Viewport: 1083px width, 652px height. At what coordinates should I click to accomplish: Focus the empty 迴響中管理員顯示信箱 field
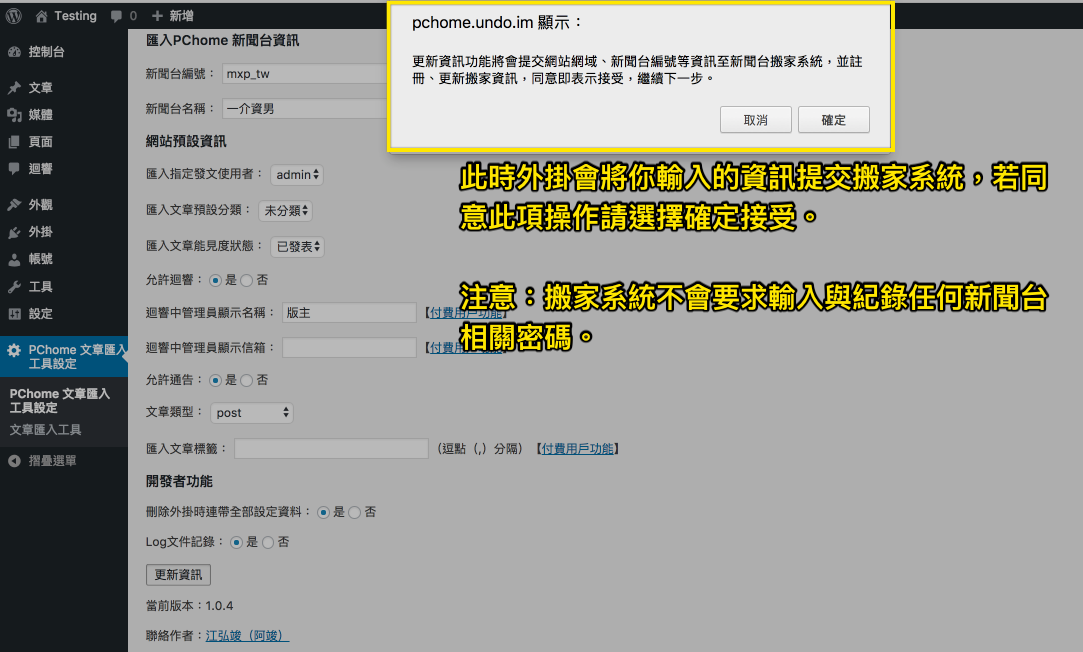349,347
